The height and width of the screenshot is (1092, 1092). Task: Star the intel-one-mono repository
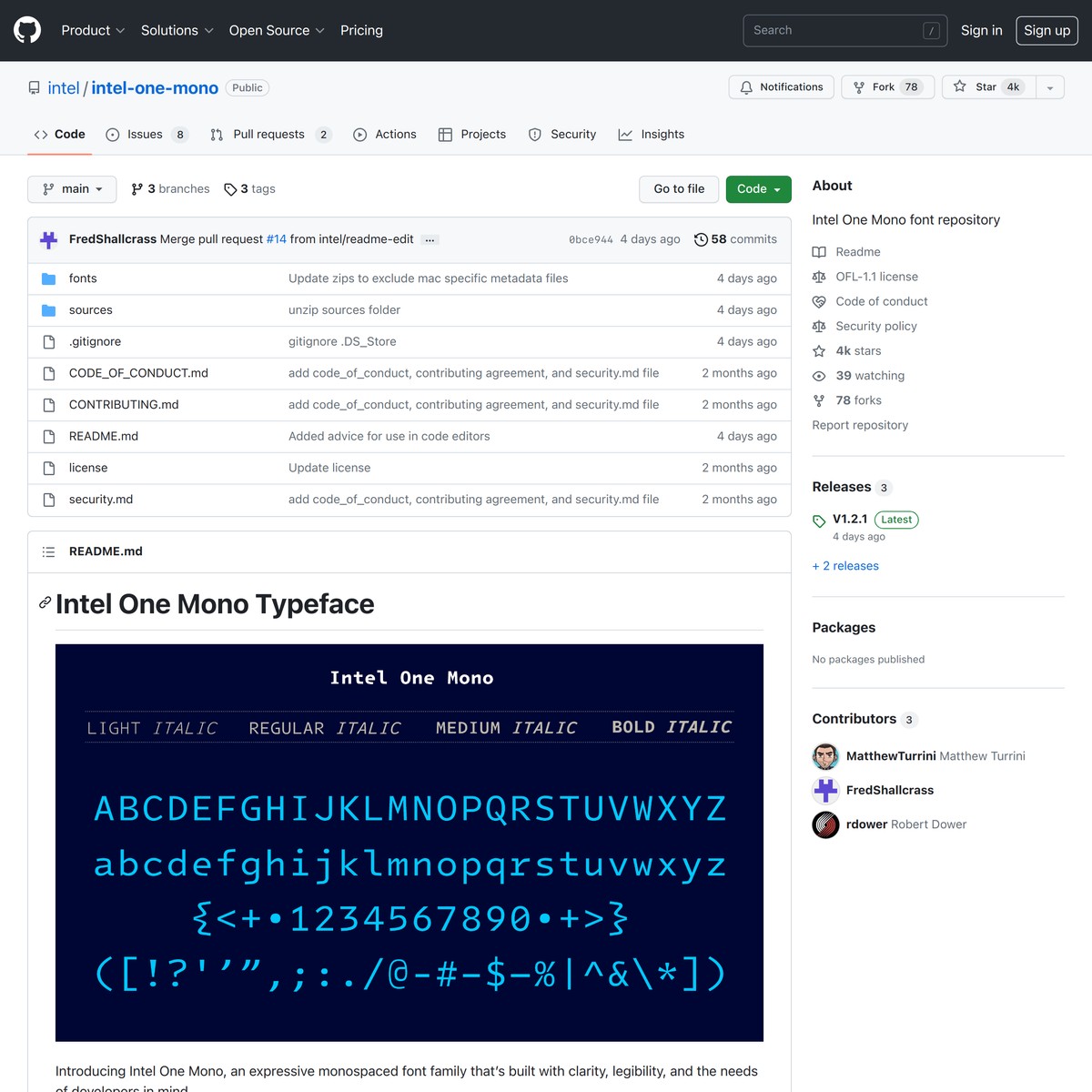point(986,86)
